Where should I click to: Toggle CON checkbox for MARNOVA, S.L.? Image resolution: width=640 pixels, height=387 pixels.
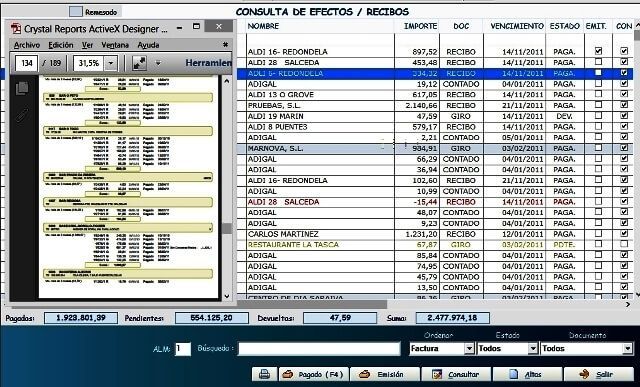[624, 148]
